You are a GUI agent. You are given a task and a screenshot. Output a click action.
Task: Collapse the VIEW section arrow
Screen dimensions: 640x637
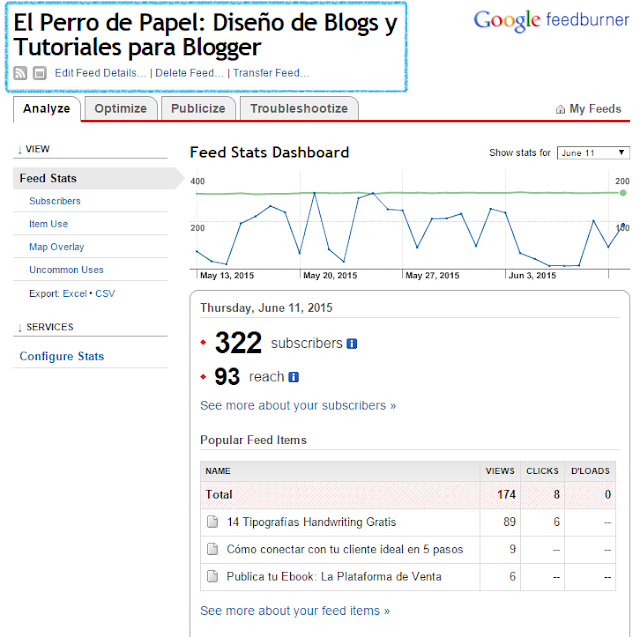tap(19, 149)
